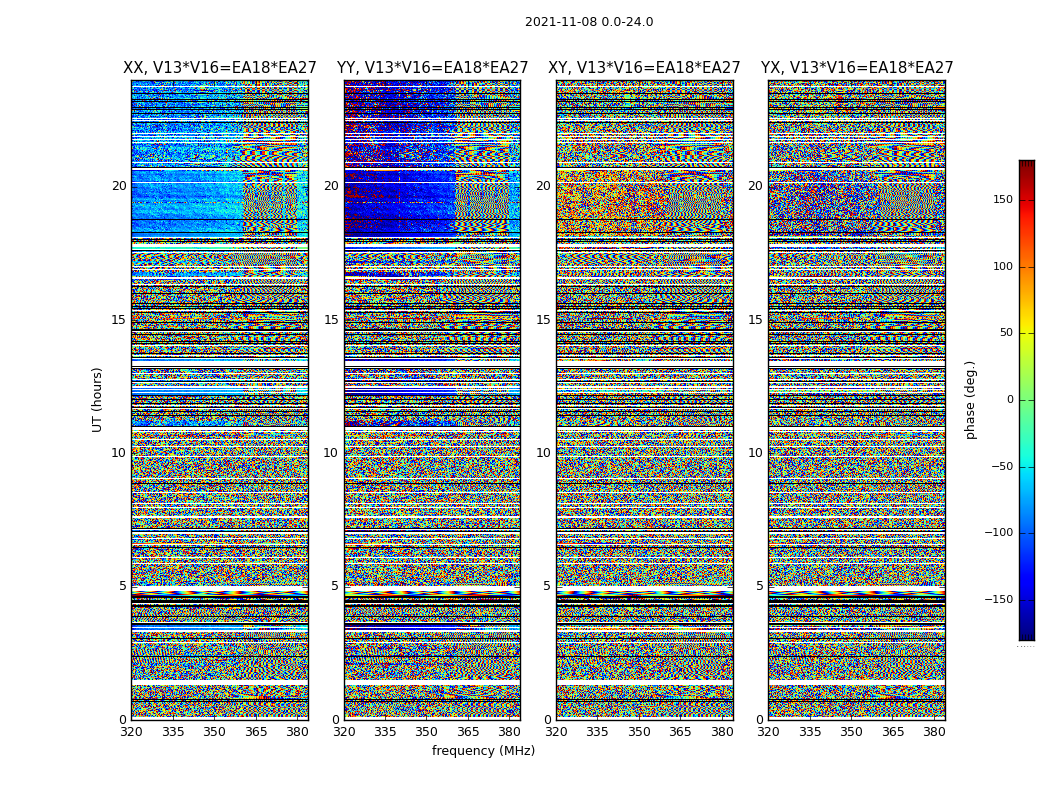Select the 'XY, V13*V16=EA18*EA27' panel title

click(644, 68)
